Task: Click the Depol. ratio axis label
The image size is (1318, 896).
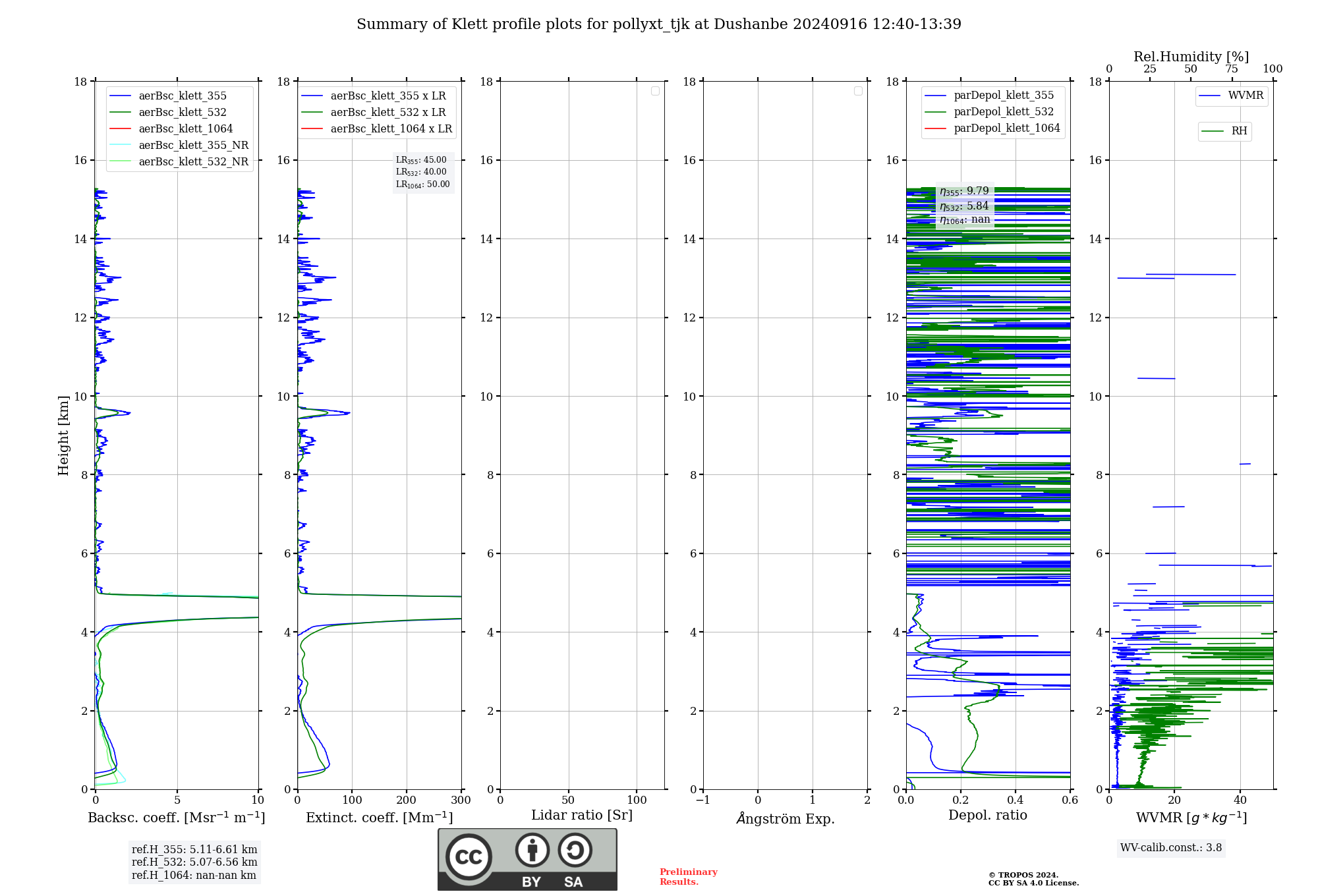Action: click(988, 816)
